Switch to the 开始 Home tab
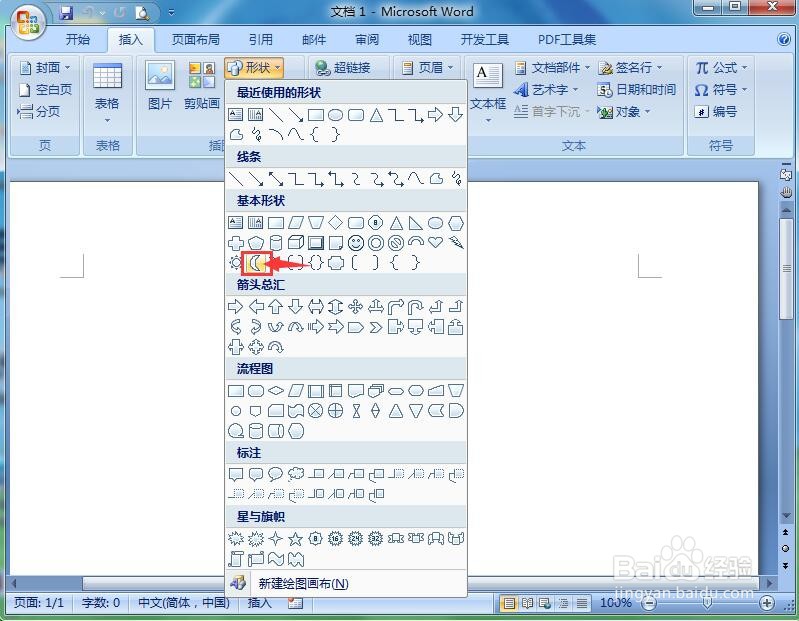Viewport: 799px width, 621px height. [x=77, y=39]
